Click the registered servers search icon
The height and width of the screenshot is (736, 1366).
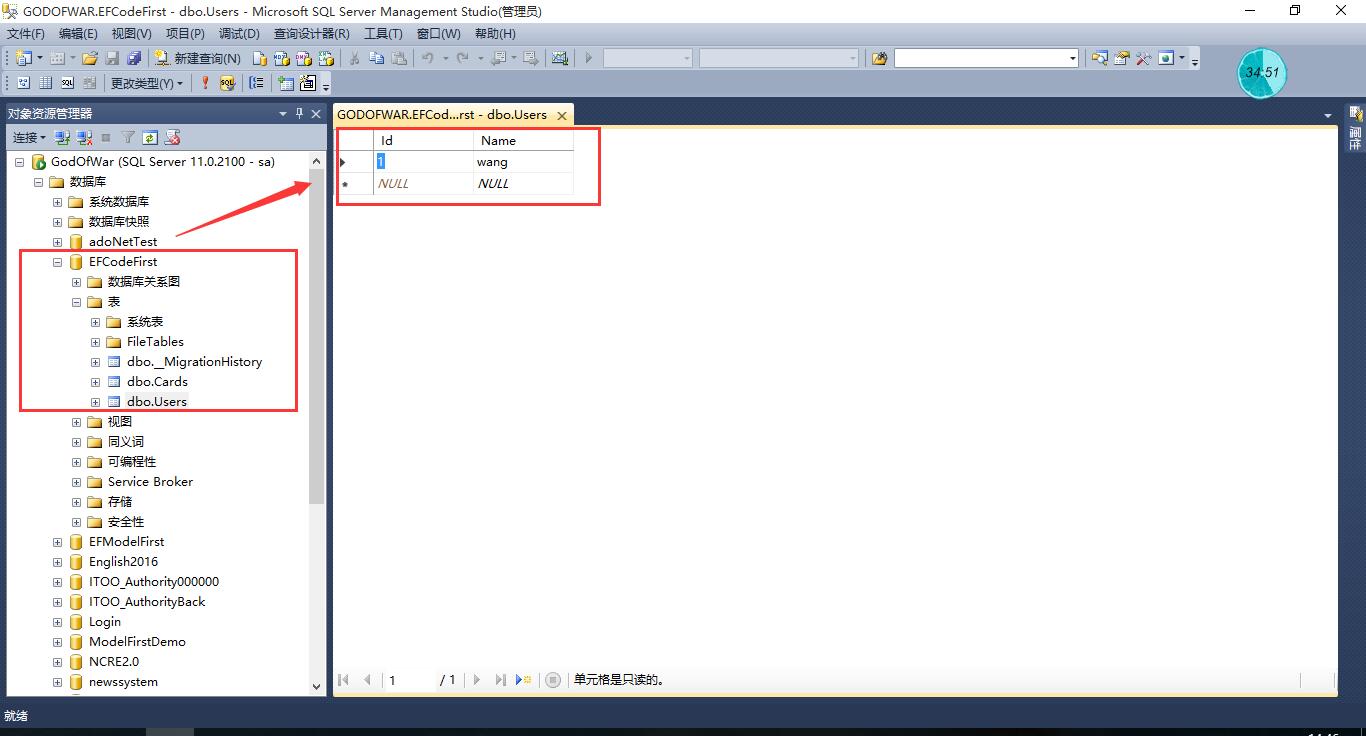1099,58
